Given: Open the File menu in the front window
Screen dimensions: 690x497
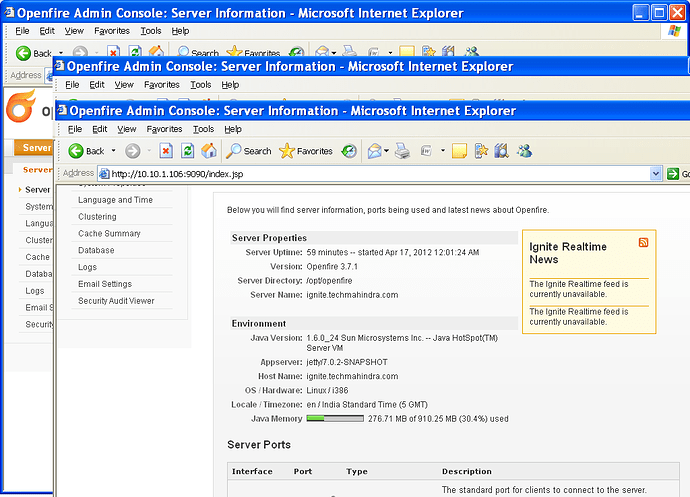Looking at the screenshot, I should [75, 129].
